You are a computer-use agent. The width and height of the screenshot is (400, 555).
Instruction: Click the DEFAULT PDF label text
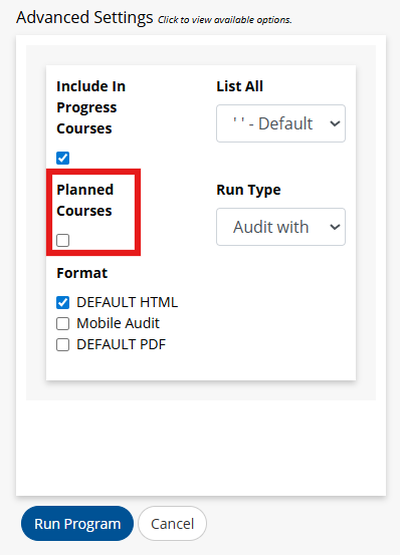click(121, 344)
